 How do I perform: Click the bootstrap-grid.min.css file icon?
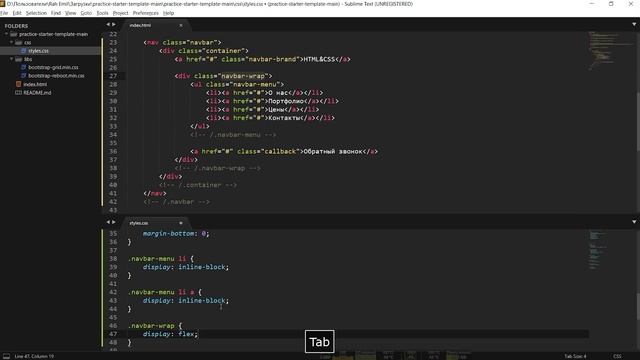[24, 67]
